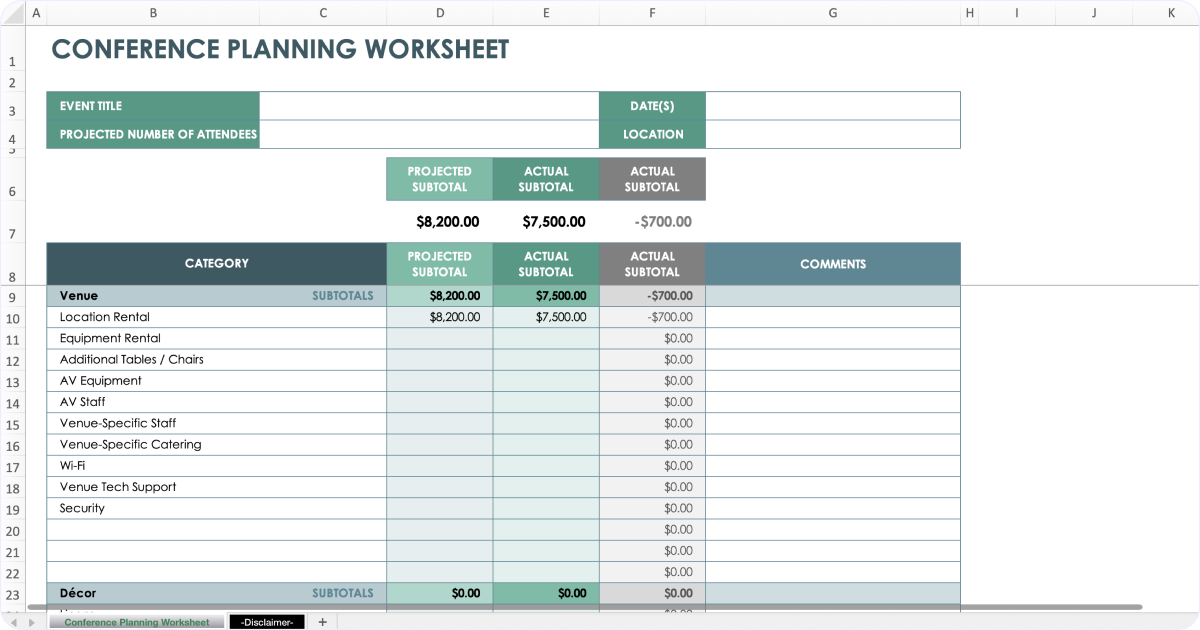Viewport: 1200px width, 630px height.
Task: Click the Date(s) entry field
Action: (x=832, y=105)
